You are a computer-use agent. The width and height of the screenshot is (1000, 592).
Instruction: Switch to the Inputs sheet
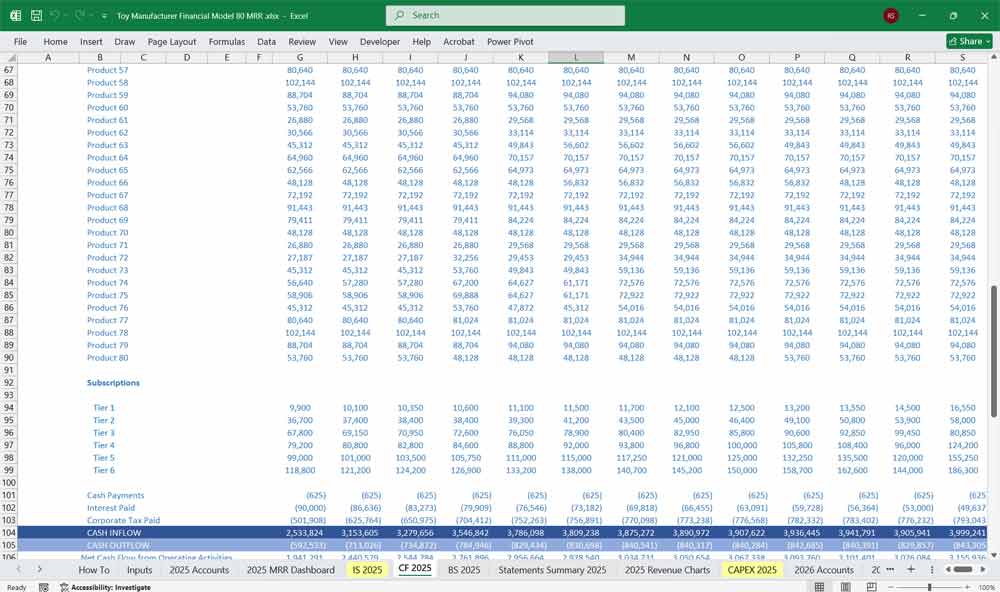point(139,570)
